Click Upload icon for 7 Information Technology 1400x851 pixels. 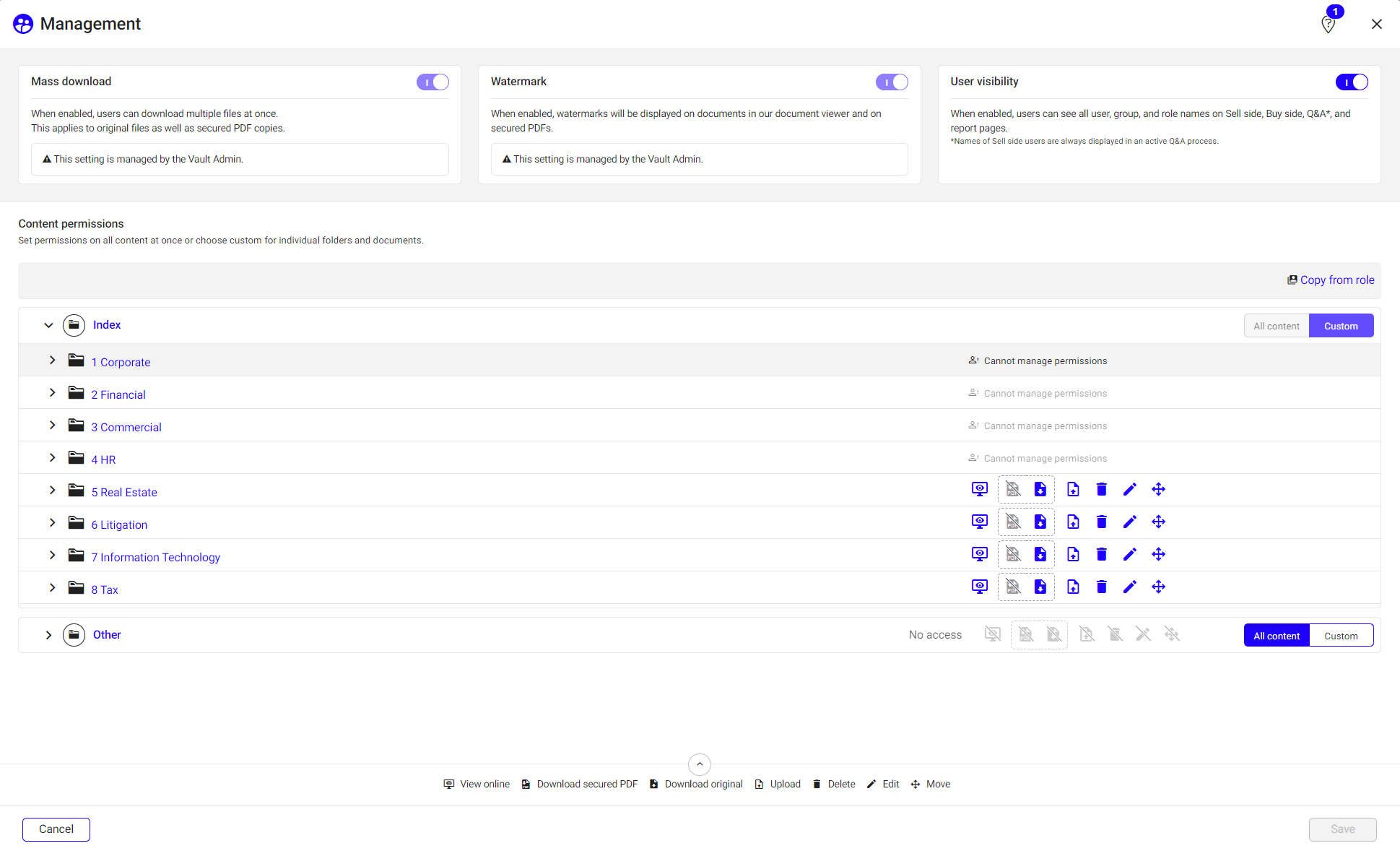[x=1073, y=554]
